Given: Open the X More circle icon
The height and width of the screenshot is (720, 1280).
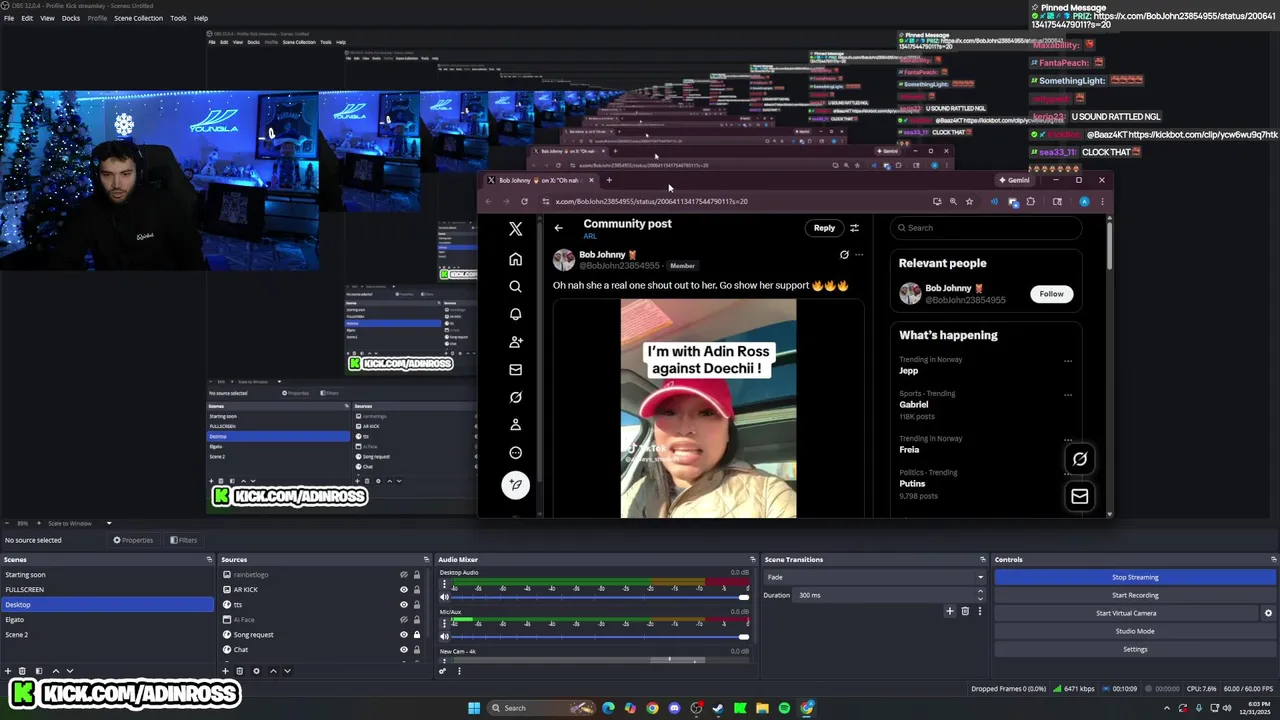Looking at the screenshot, I should (515, 452).
